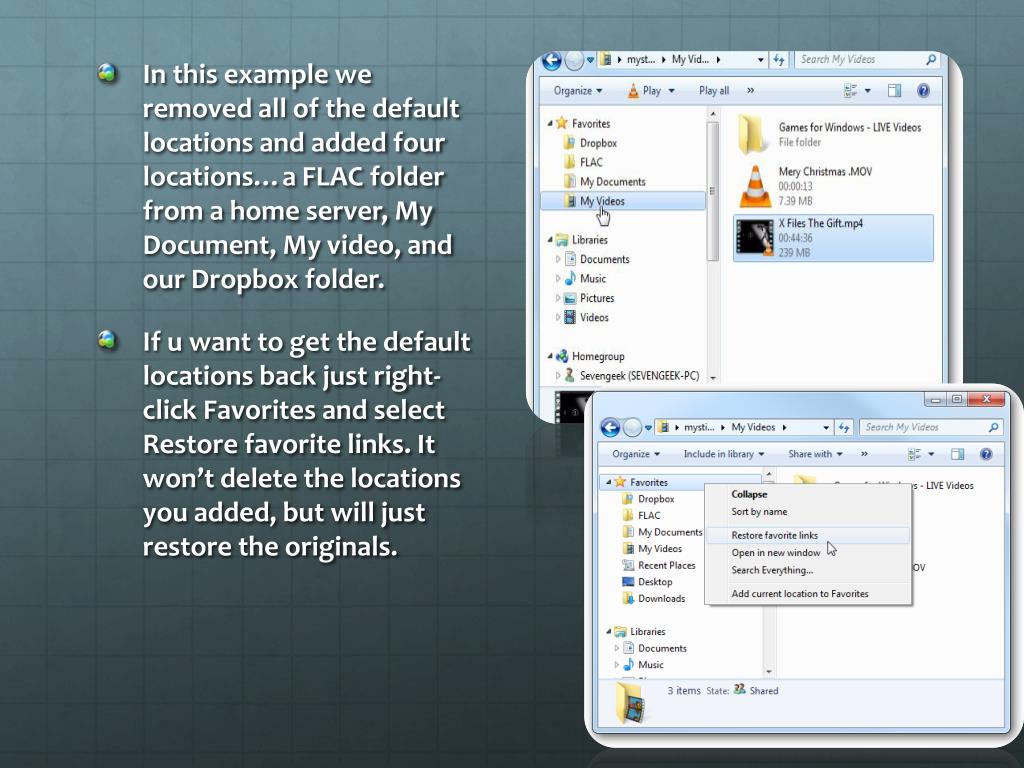Click the My Videos address segment in lower window
This screenshot has height=768, width=1024.
click(753, 428)
